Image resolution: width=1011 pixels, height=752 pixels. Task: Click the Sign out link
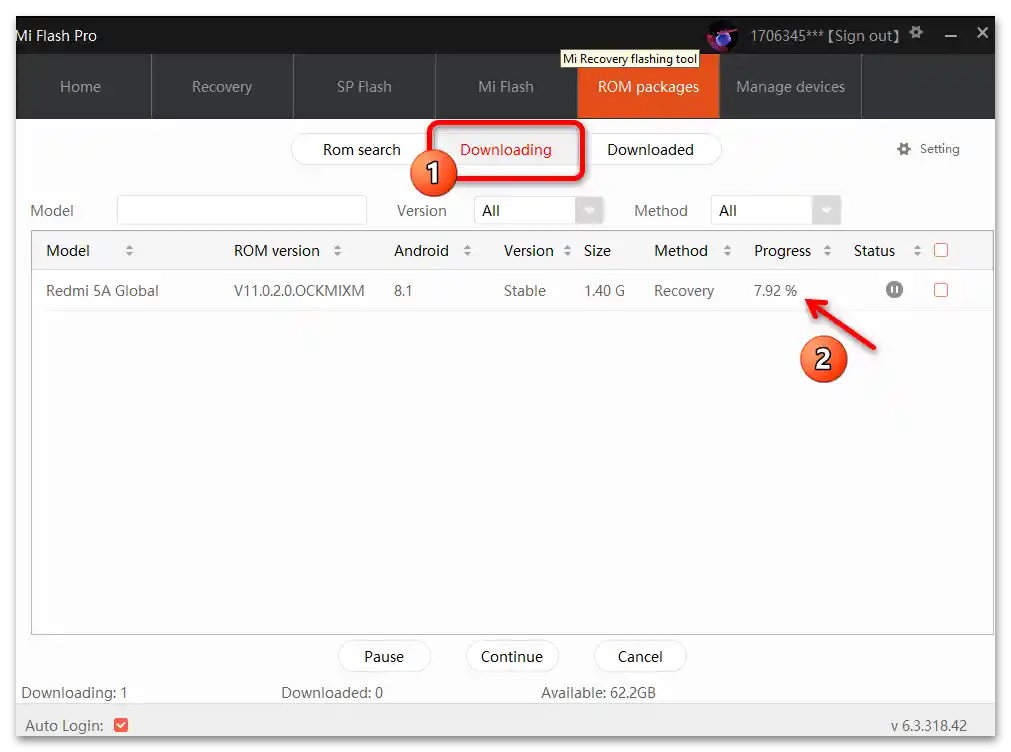coord(863,36)
